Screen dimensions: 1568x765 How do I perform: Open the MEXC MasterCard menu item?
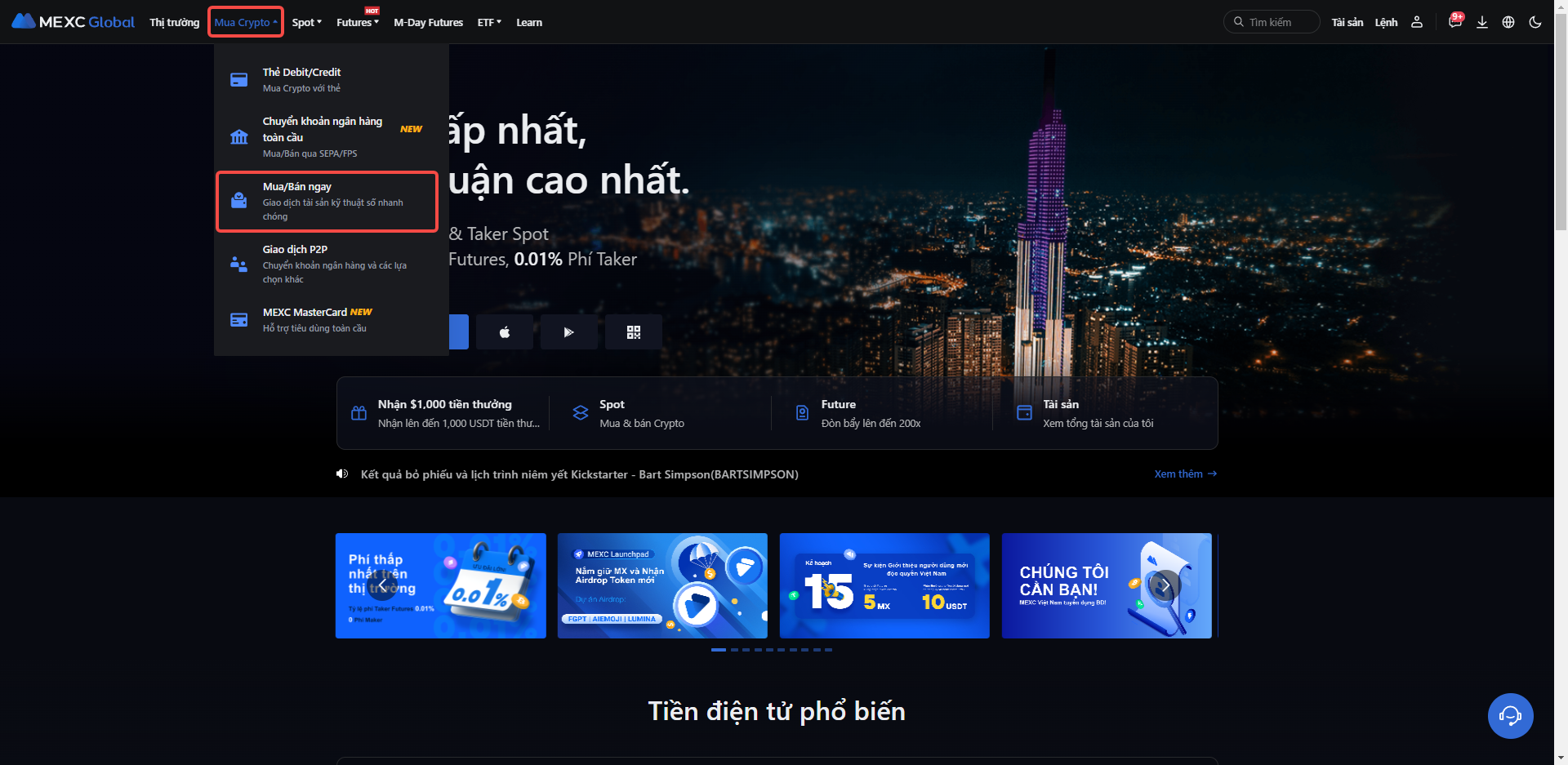tap(327, 320)
